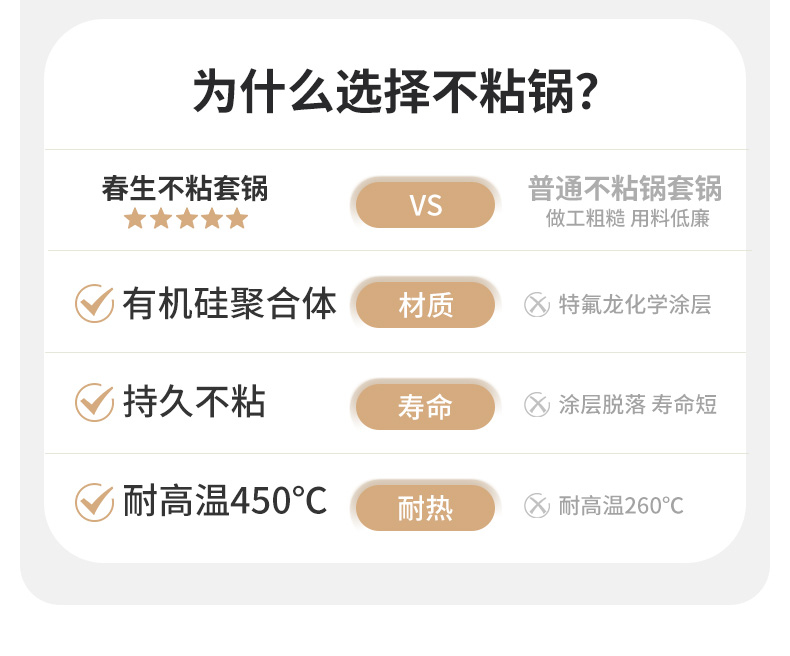Select the 耐热 pill label
This screenshot has height=656, width=790.
[425, 507]
